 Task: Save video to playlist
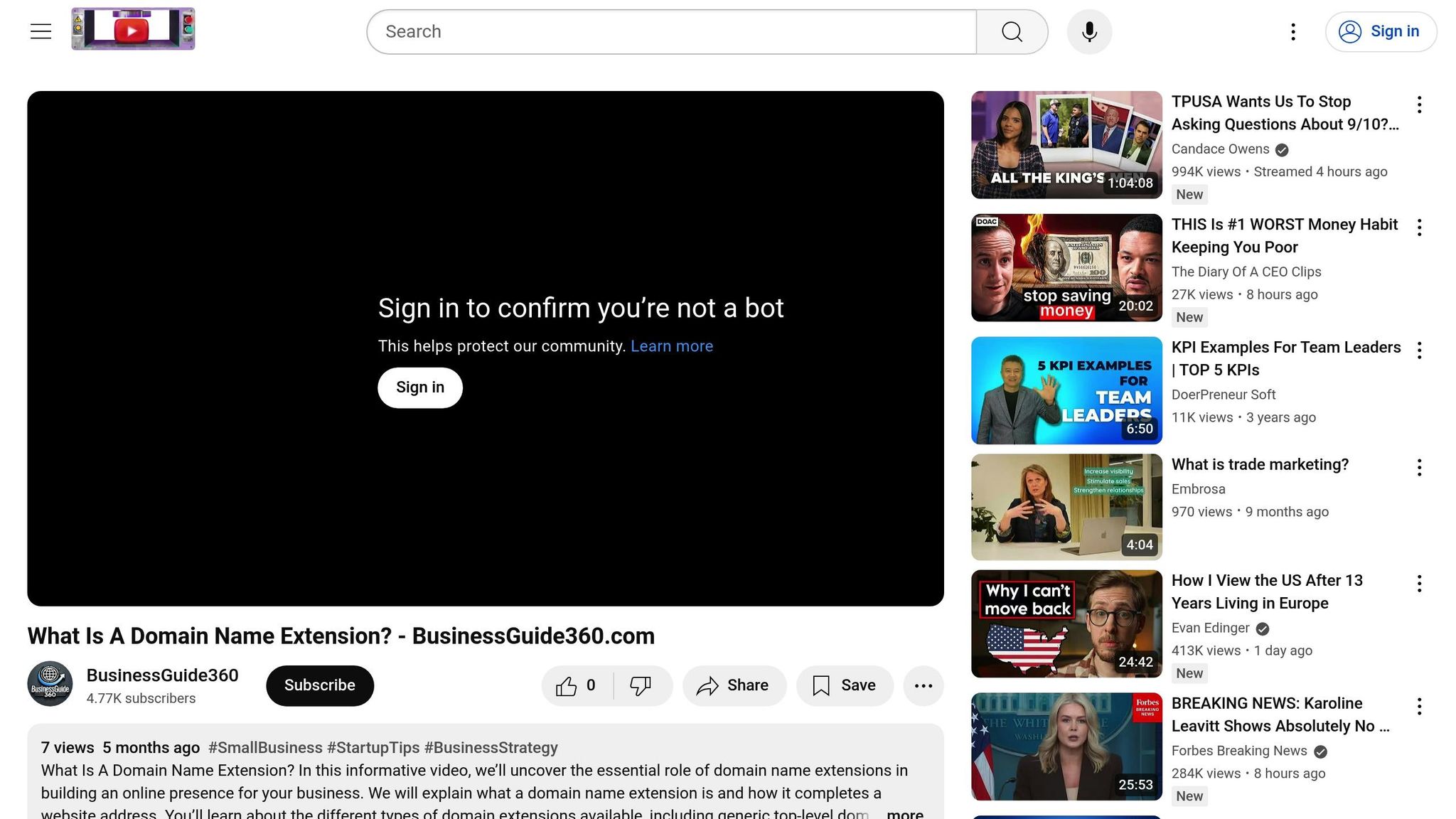(x=845, y=686)
